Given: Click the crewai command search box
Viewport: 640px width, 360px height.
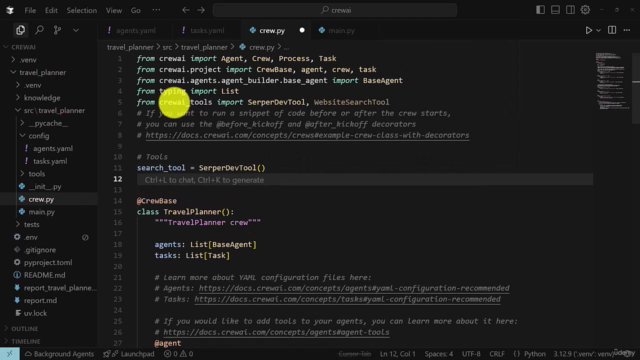Looking at the screenshot, I should pos(335,10).
